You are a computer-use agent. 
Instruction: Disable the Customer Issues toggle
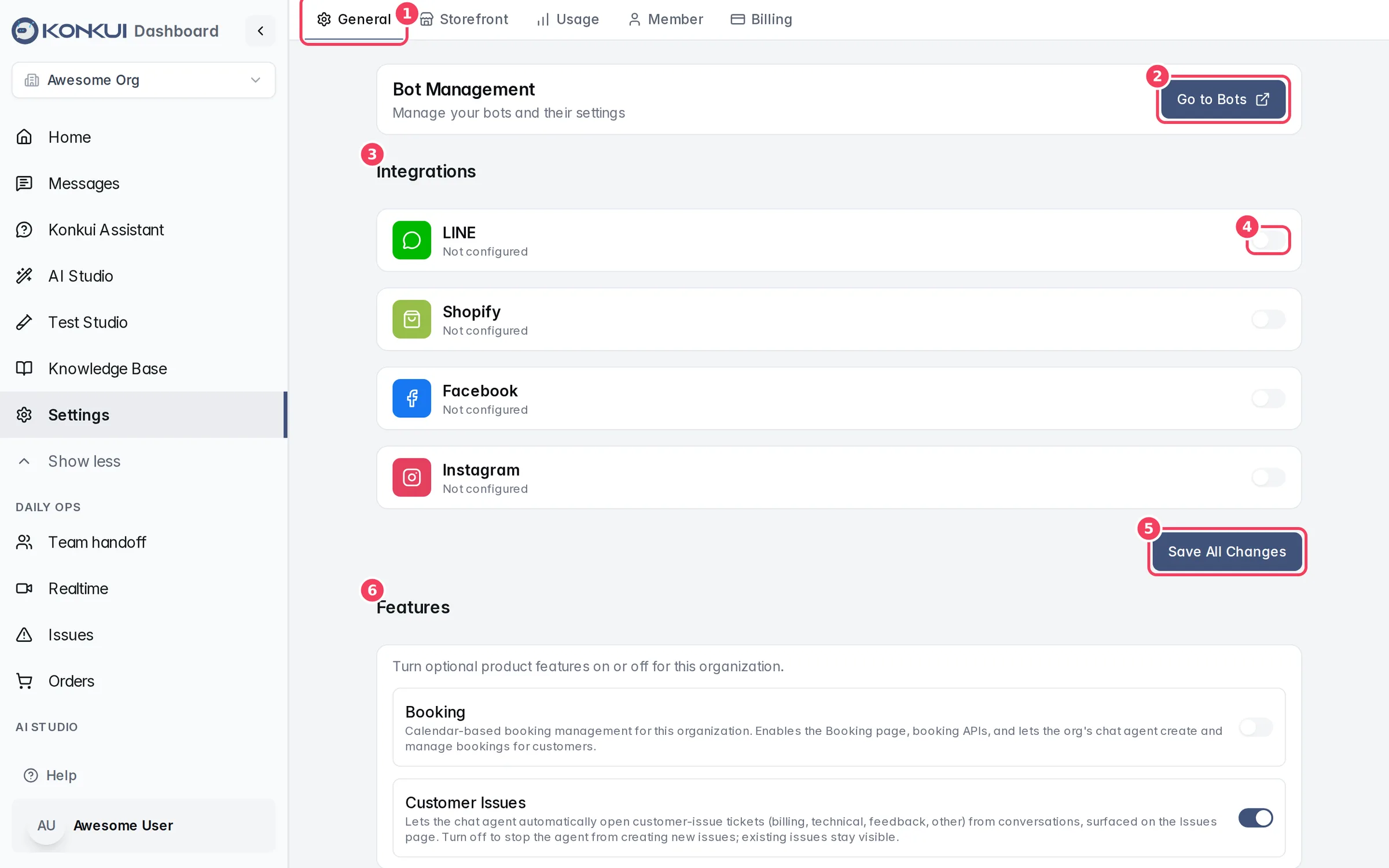tap(1255, 818)
